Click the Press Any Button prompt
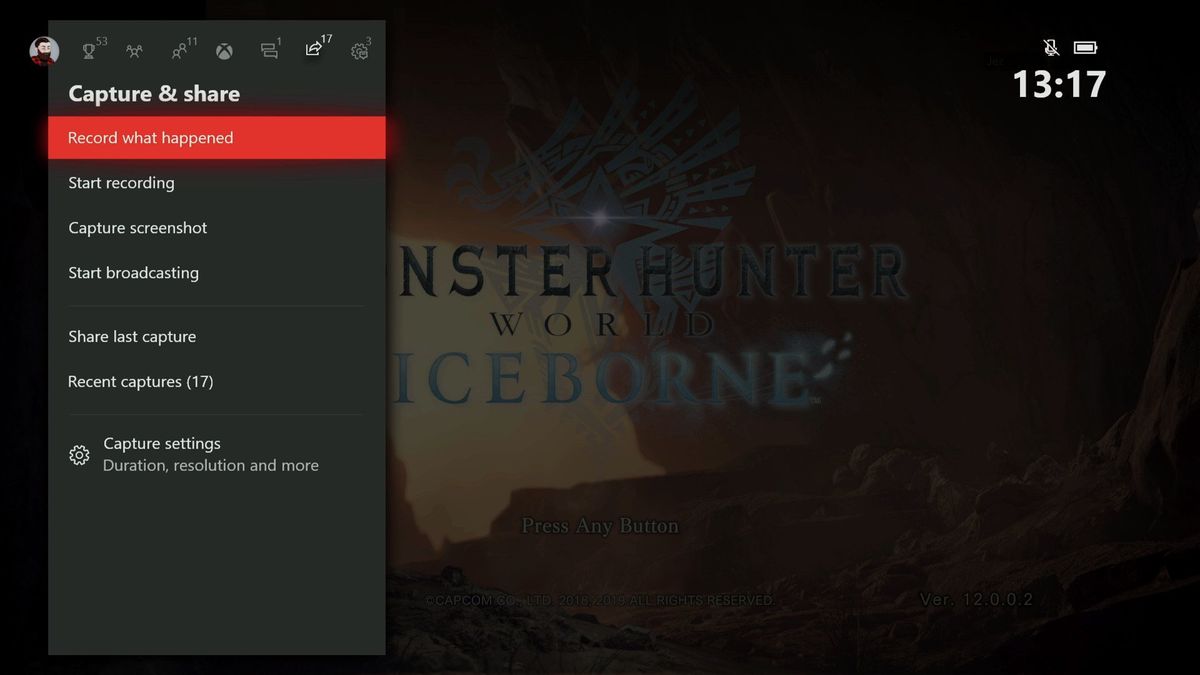This screenshot has width=1200, height=675. 598,525
